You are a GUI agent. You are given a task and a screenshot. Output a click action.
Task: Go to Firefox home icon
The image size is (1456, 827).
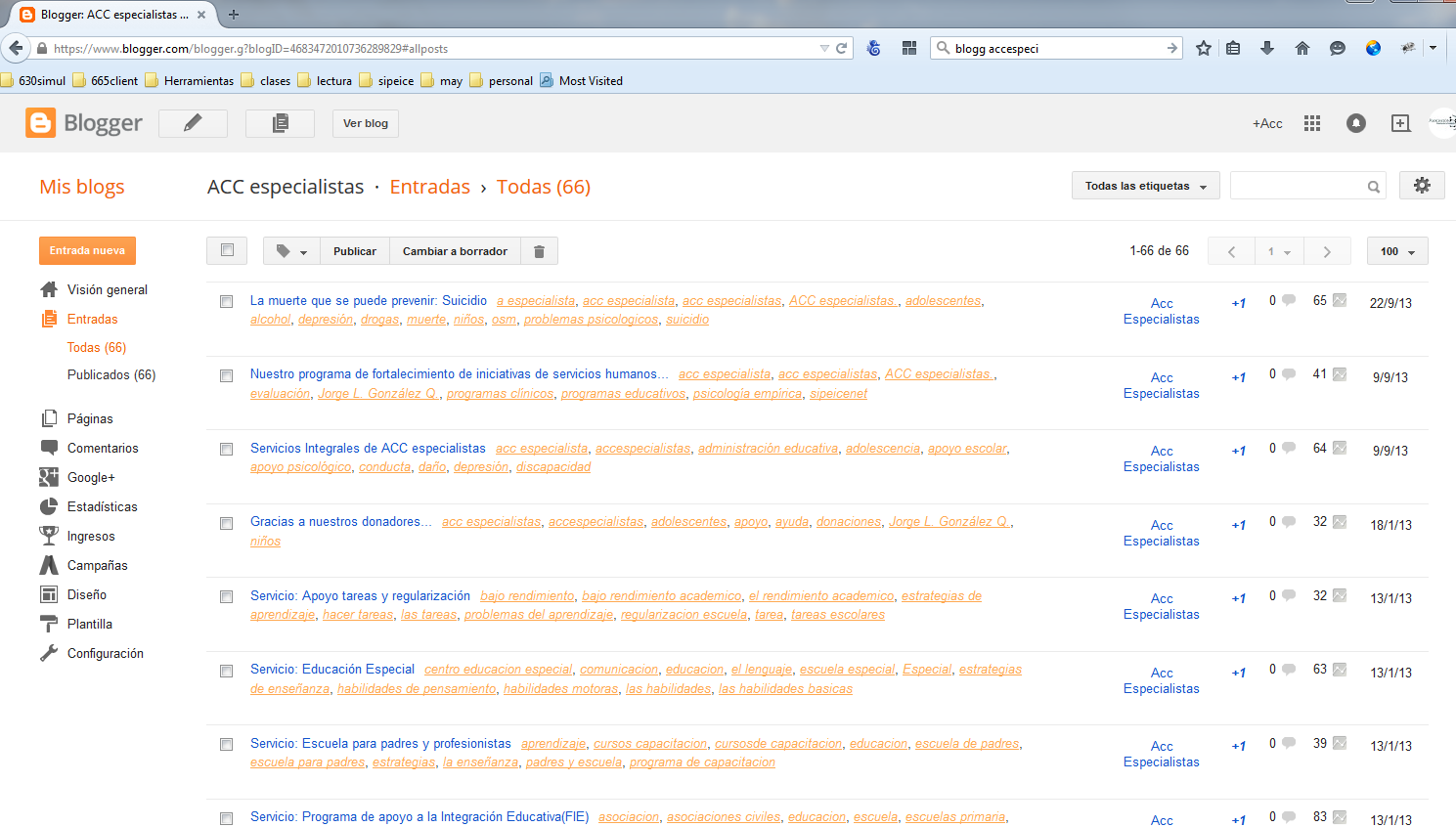pyautogui.click(x=1302, y=48)
